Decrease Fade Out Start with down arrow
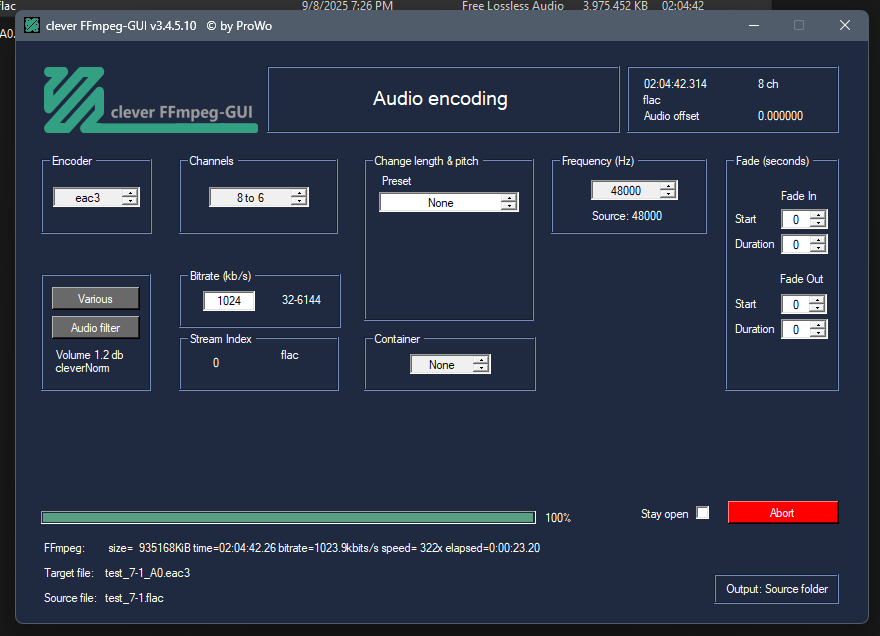This screenshot has height=636, width=880. pyautogui.click(x=818, y=309)
